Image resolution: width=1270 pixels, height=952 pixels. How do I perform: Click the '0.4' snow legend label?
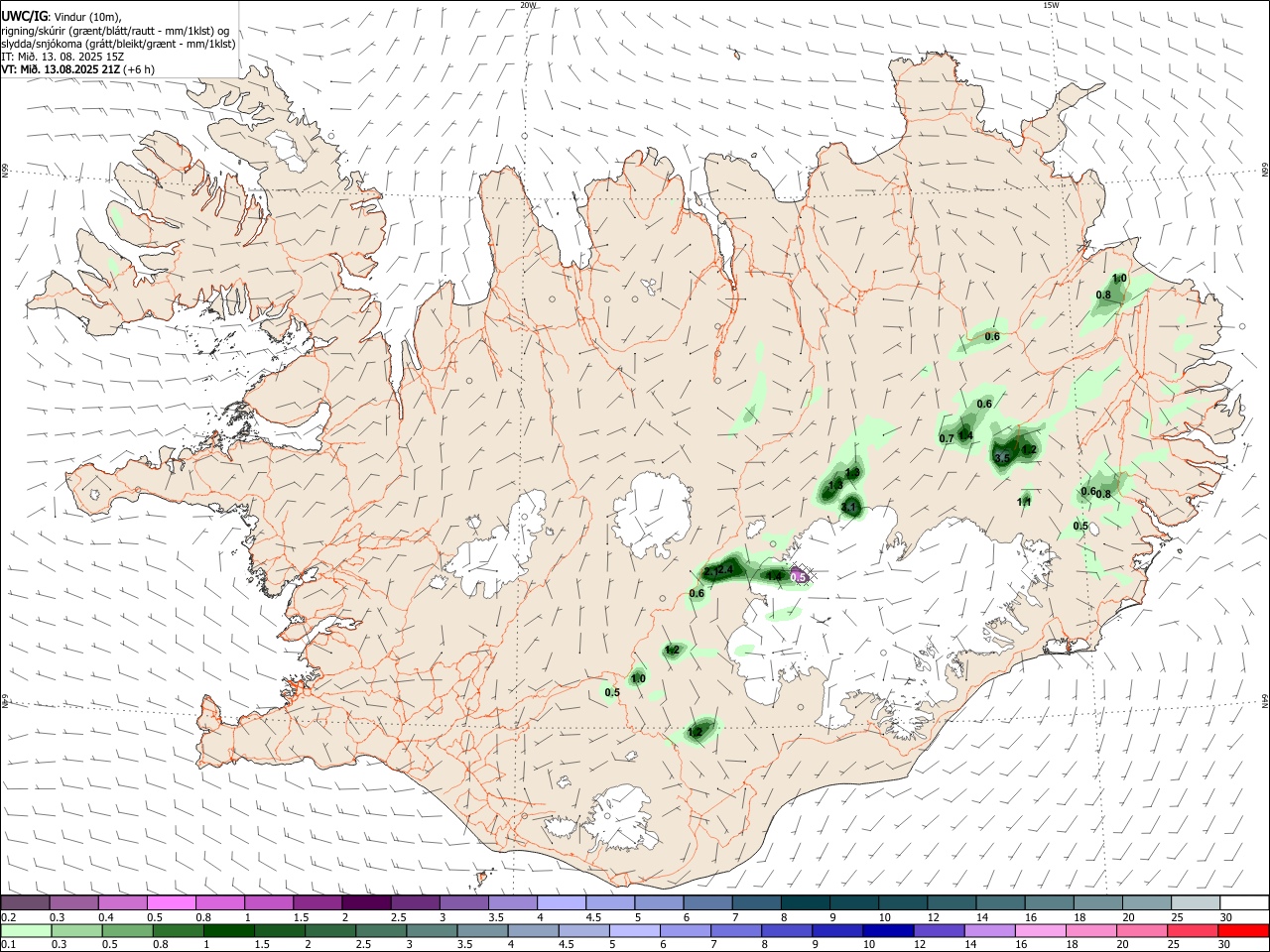[106, 917]
